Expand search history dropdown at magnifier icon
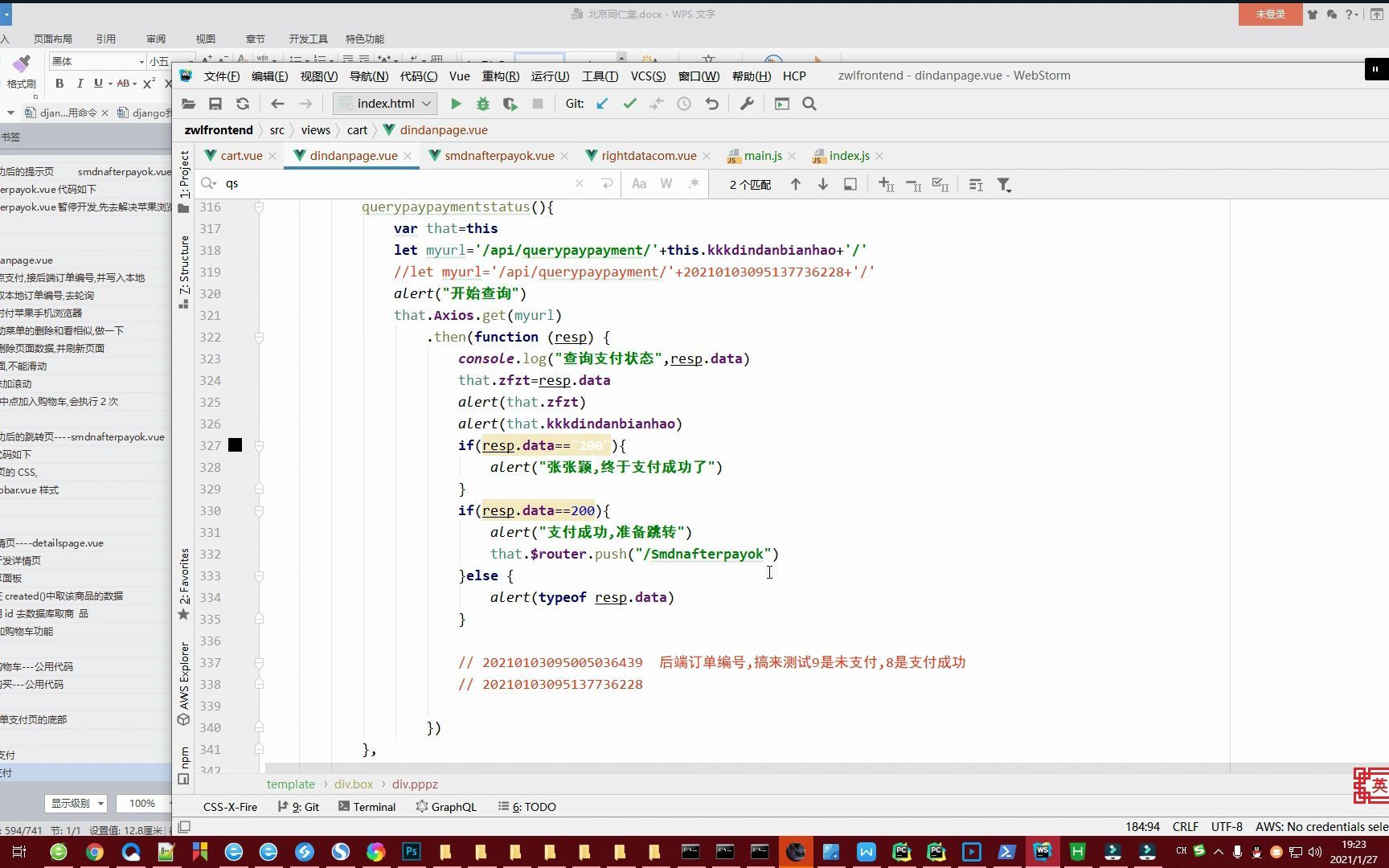The height and width of the screenshot is (868, 1389). (x=209, y=183)
